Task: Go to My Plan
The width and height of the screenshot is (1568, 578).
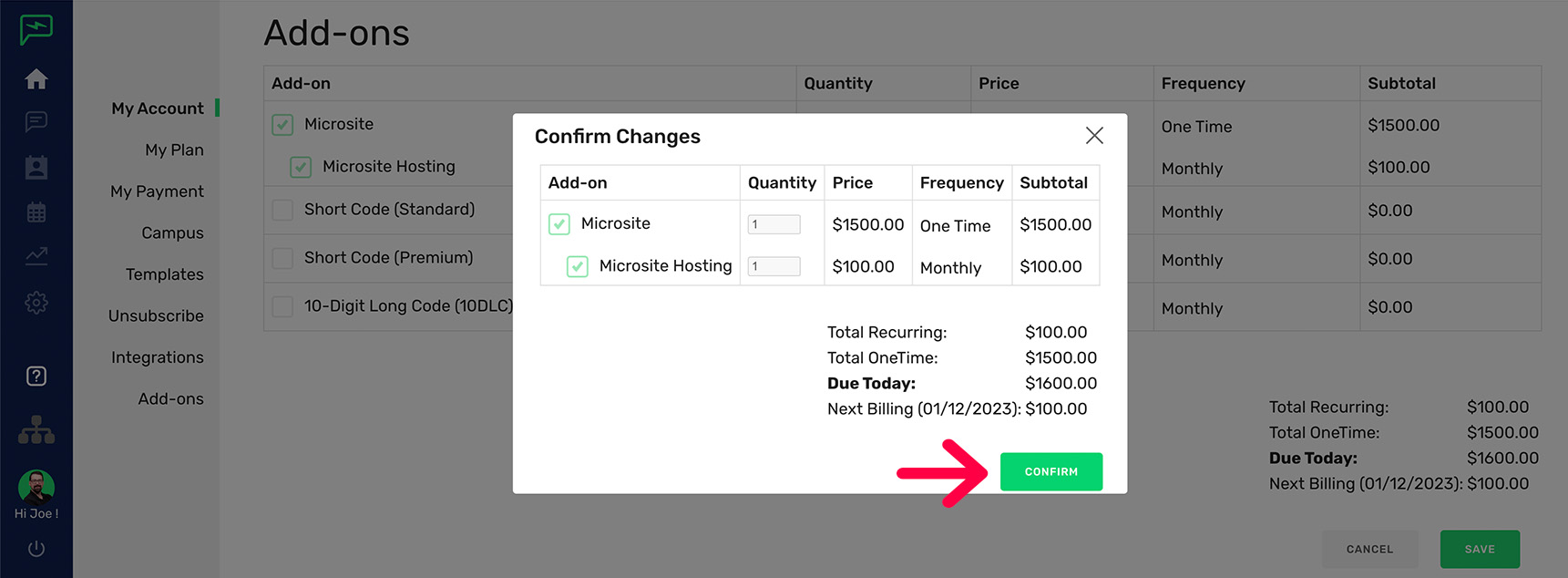Action: tap(174, 150)
